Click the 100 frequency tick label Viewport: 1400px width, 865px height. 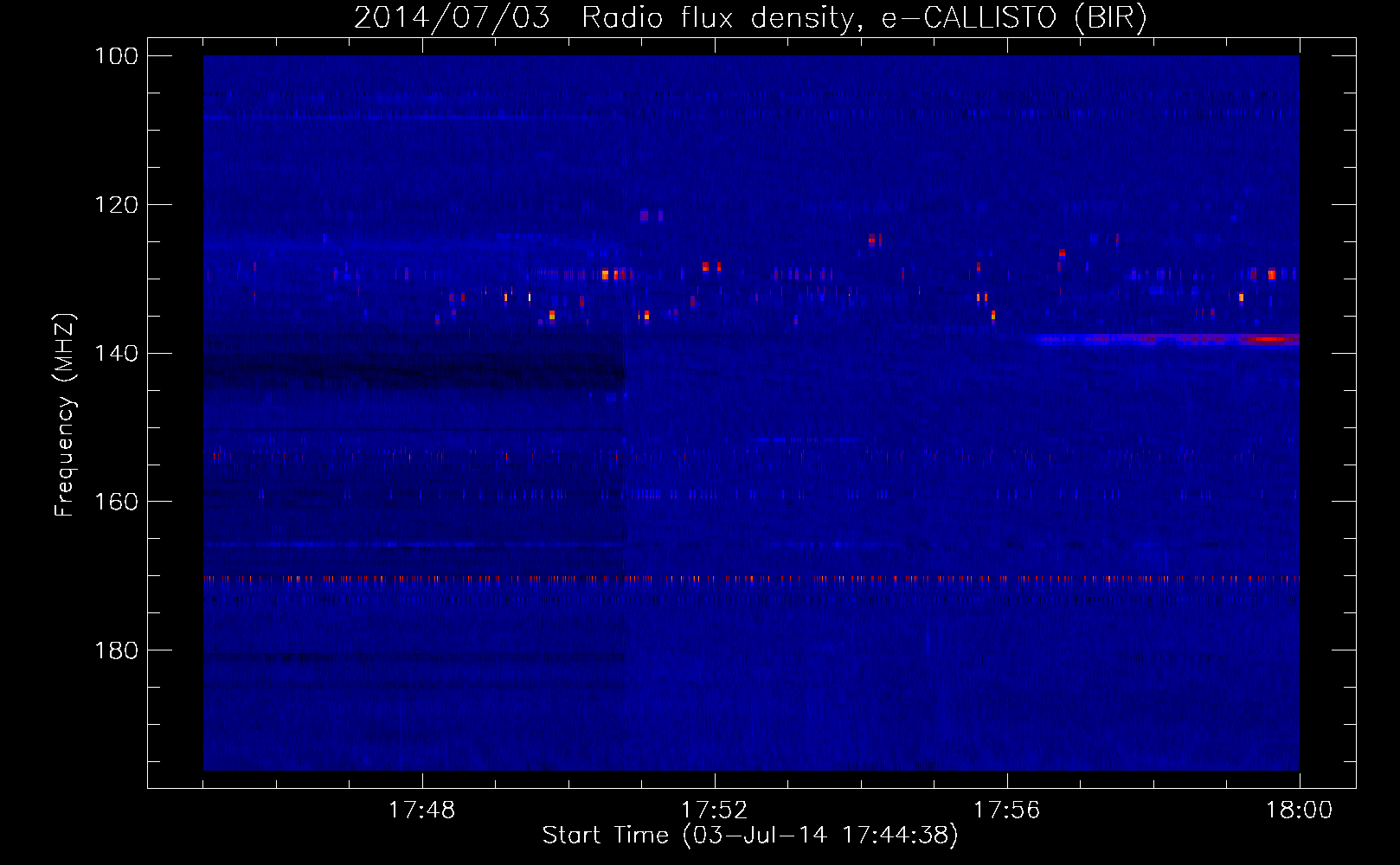(x=117, y=56)
